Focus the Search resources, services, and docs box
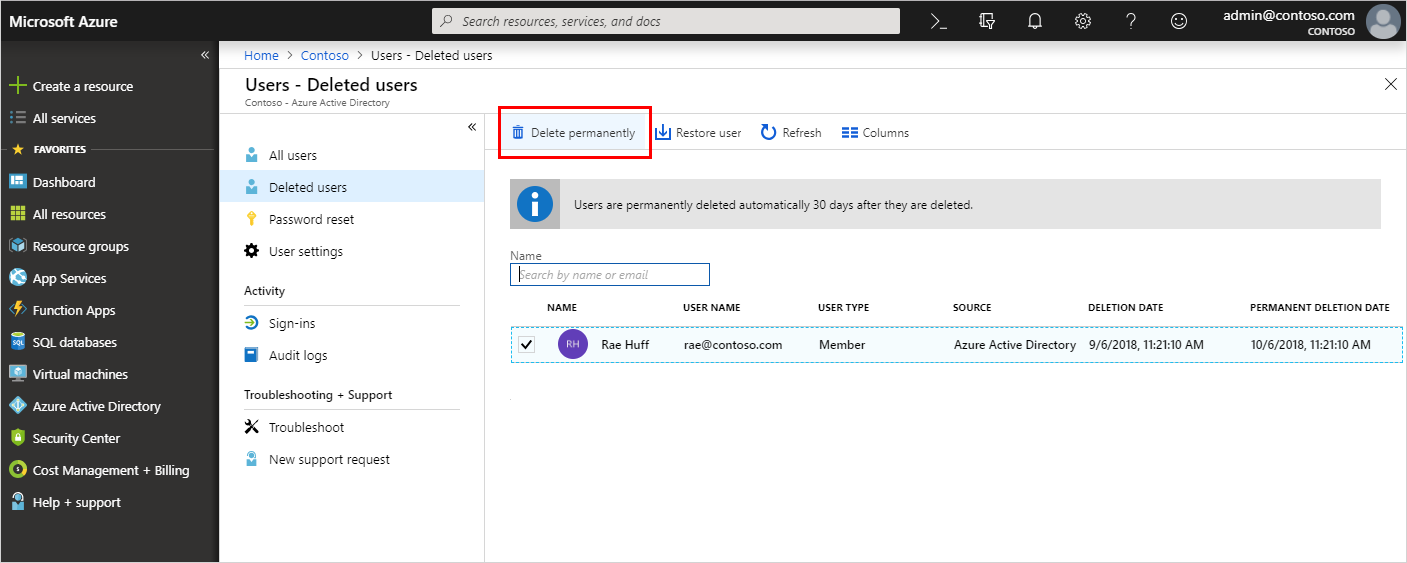This screenshot has width=1407, height=563. pos(666,21)
